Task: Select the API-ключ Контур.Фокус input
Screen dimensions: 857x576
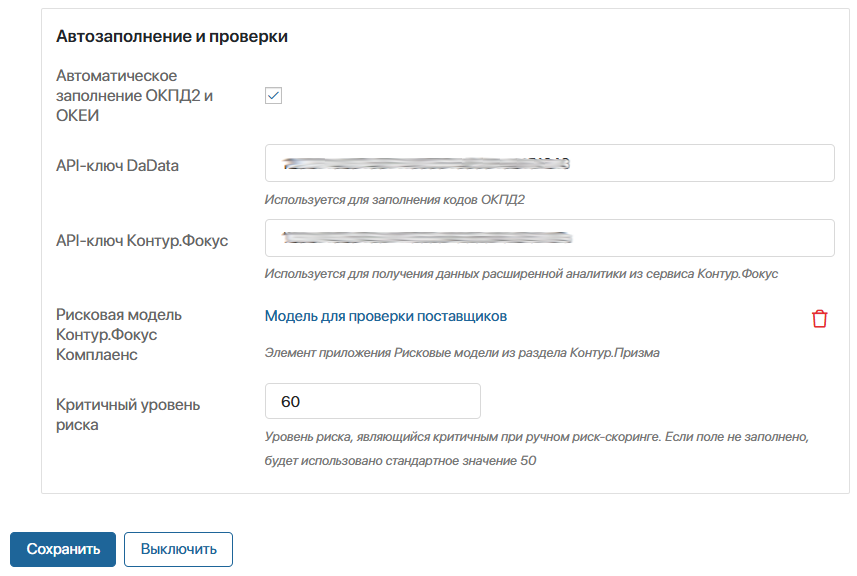Action: (549, 238)
